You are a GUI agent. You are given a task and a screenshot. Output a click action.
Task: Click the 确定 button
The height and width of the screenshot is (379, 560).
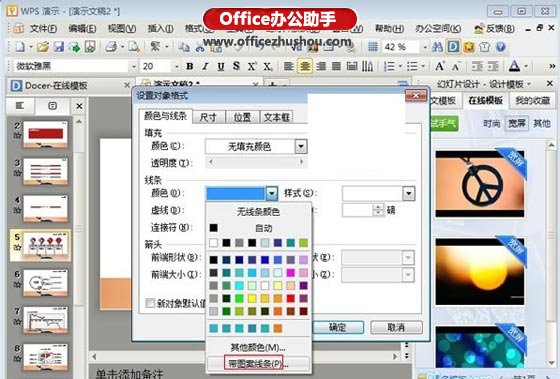[338, 327]
